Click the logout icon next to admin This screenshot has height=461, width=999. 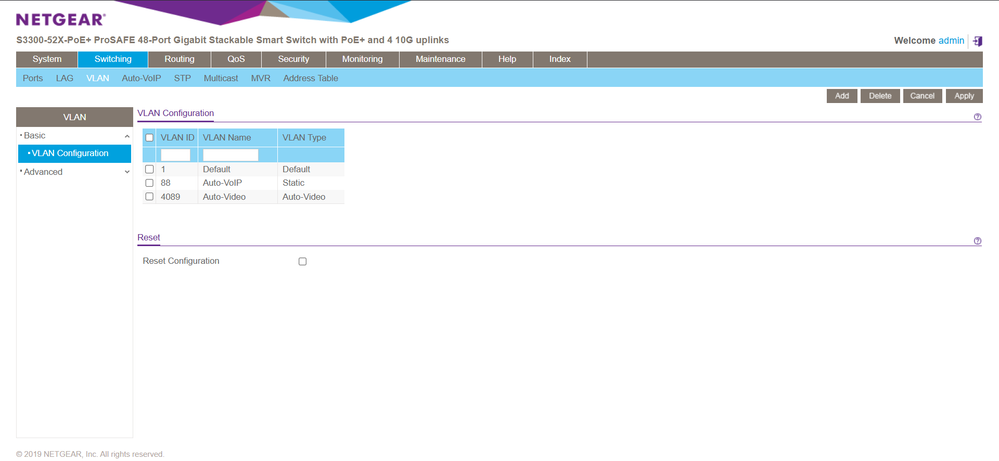point(977,41)
